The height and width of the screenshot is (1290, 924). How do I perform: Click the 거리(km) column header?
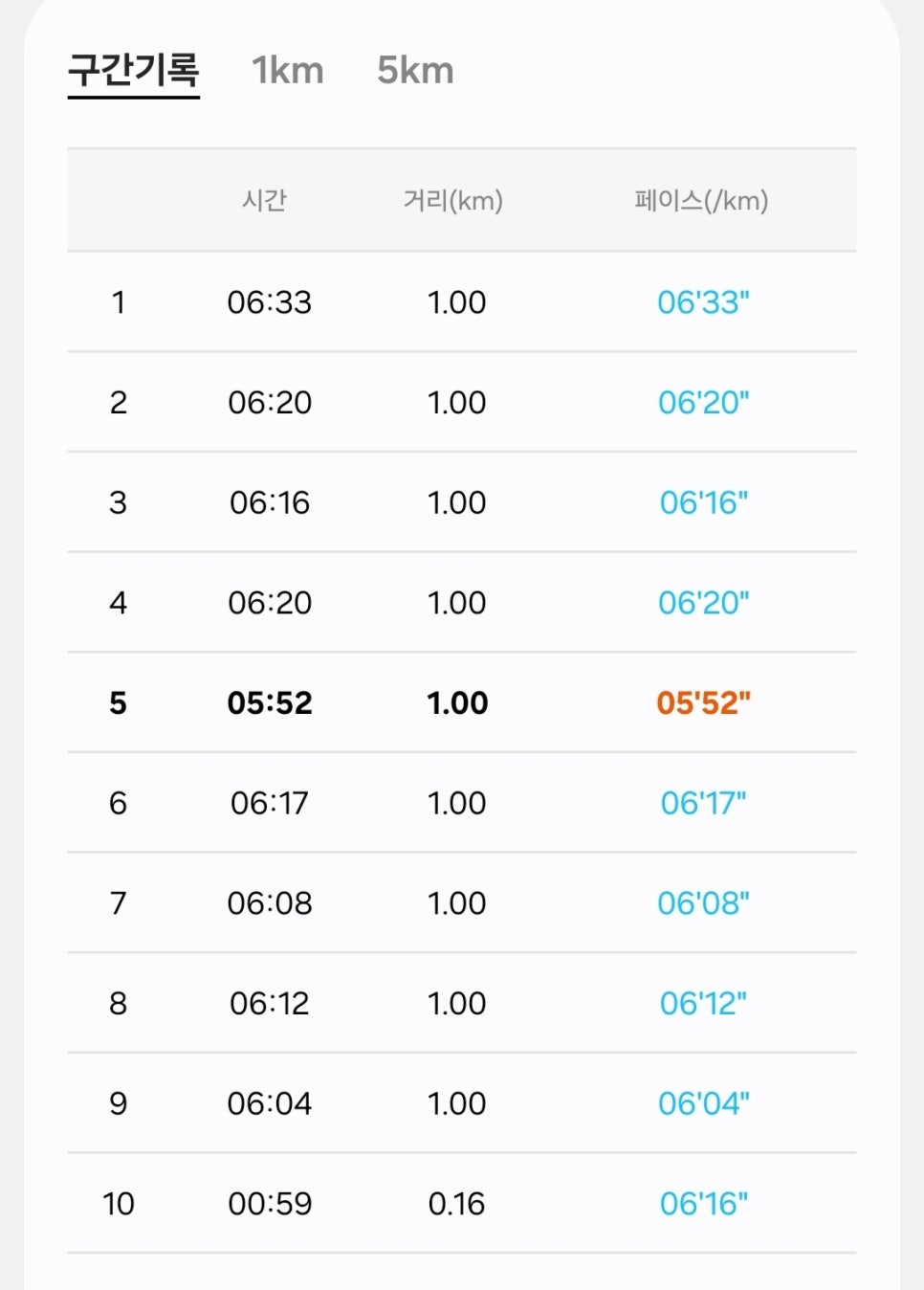453,200
